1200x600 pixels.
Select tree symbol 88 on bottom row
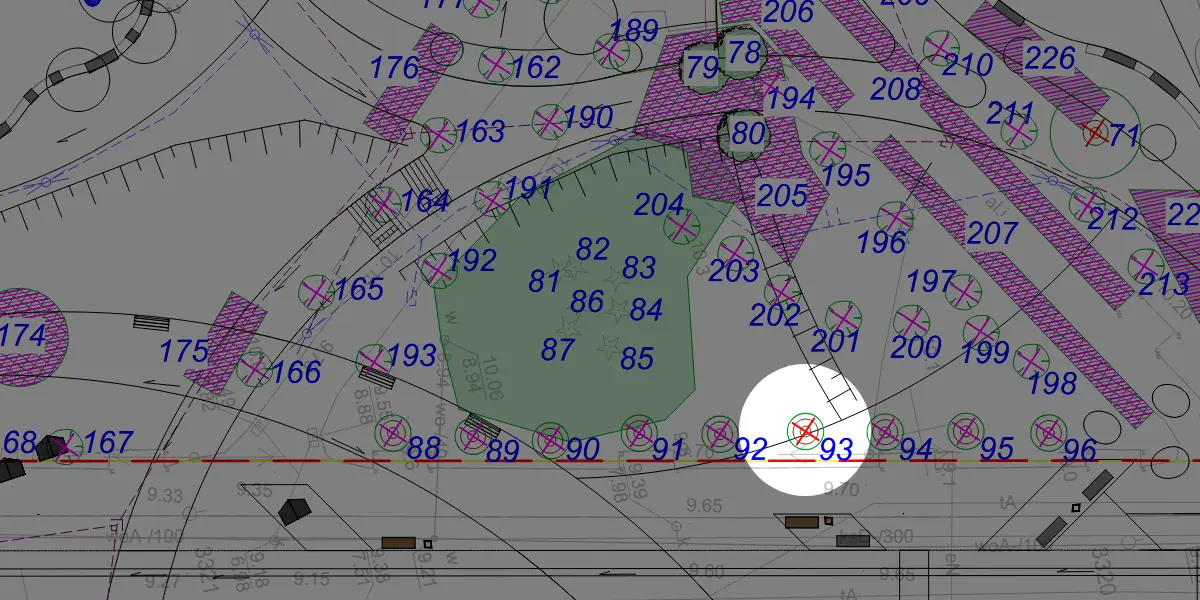pos(392,432)
